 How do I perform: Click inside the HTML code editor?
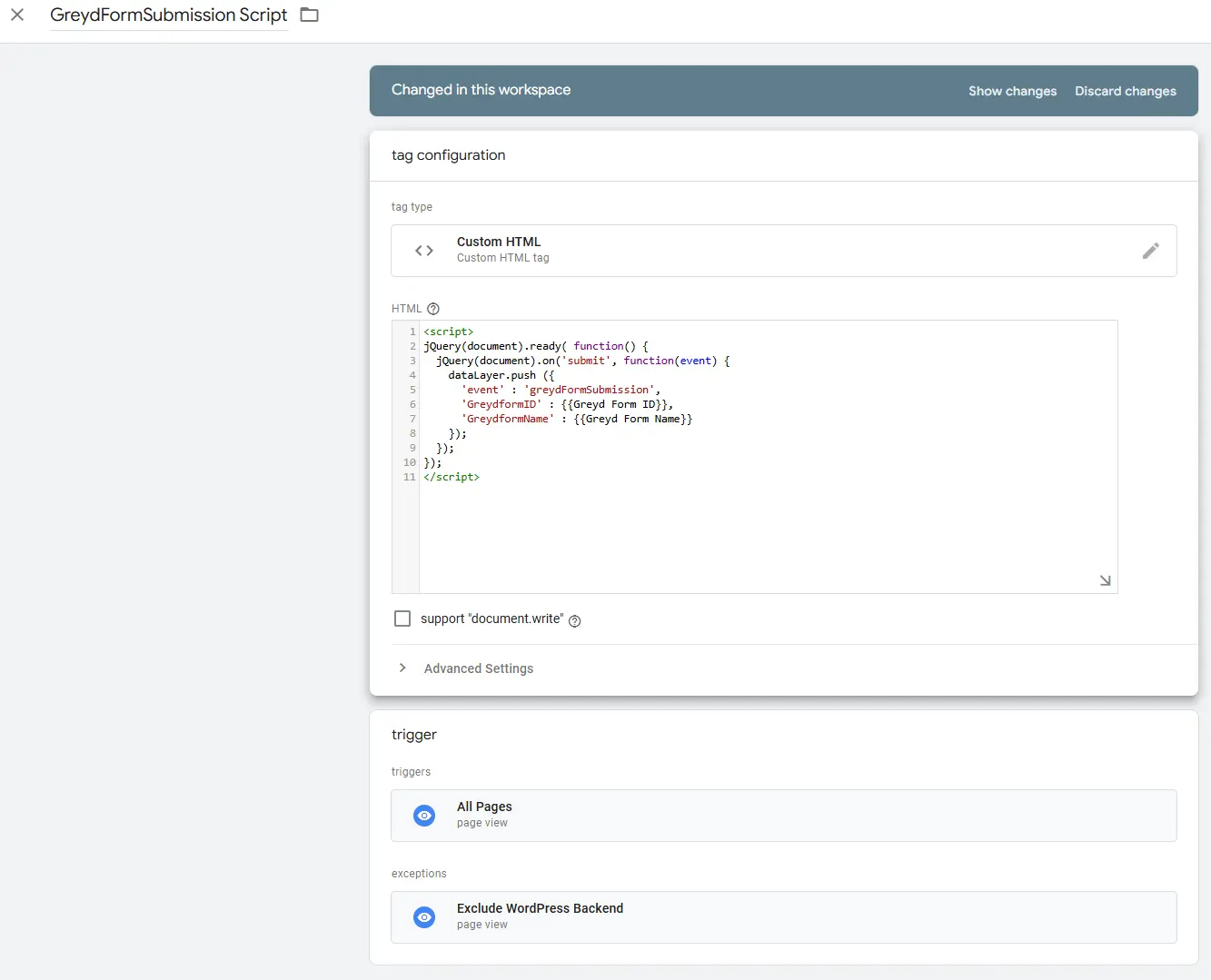[x=768, y=457]
